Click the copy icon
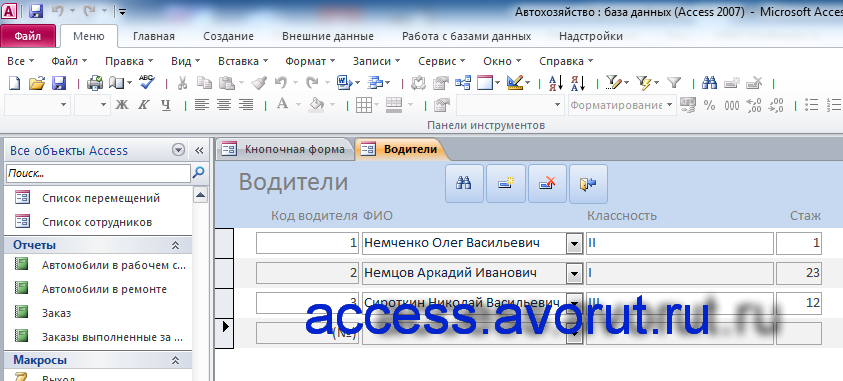Viewport: 843px width, 381px height. tap(204, 83)
